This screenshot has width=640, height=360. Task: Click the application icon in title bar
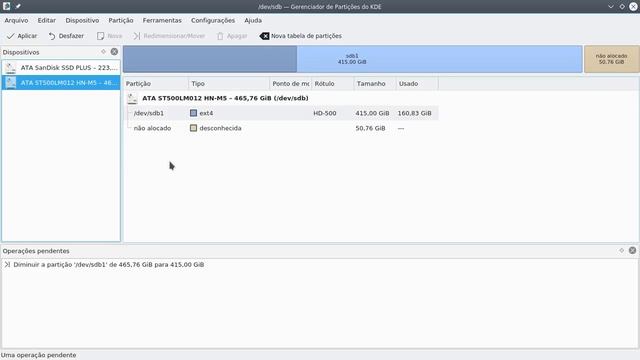coord(7,6)
